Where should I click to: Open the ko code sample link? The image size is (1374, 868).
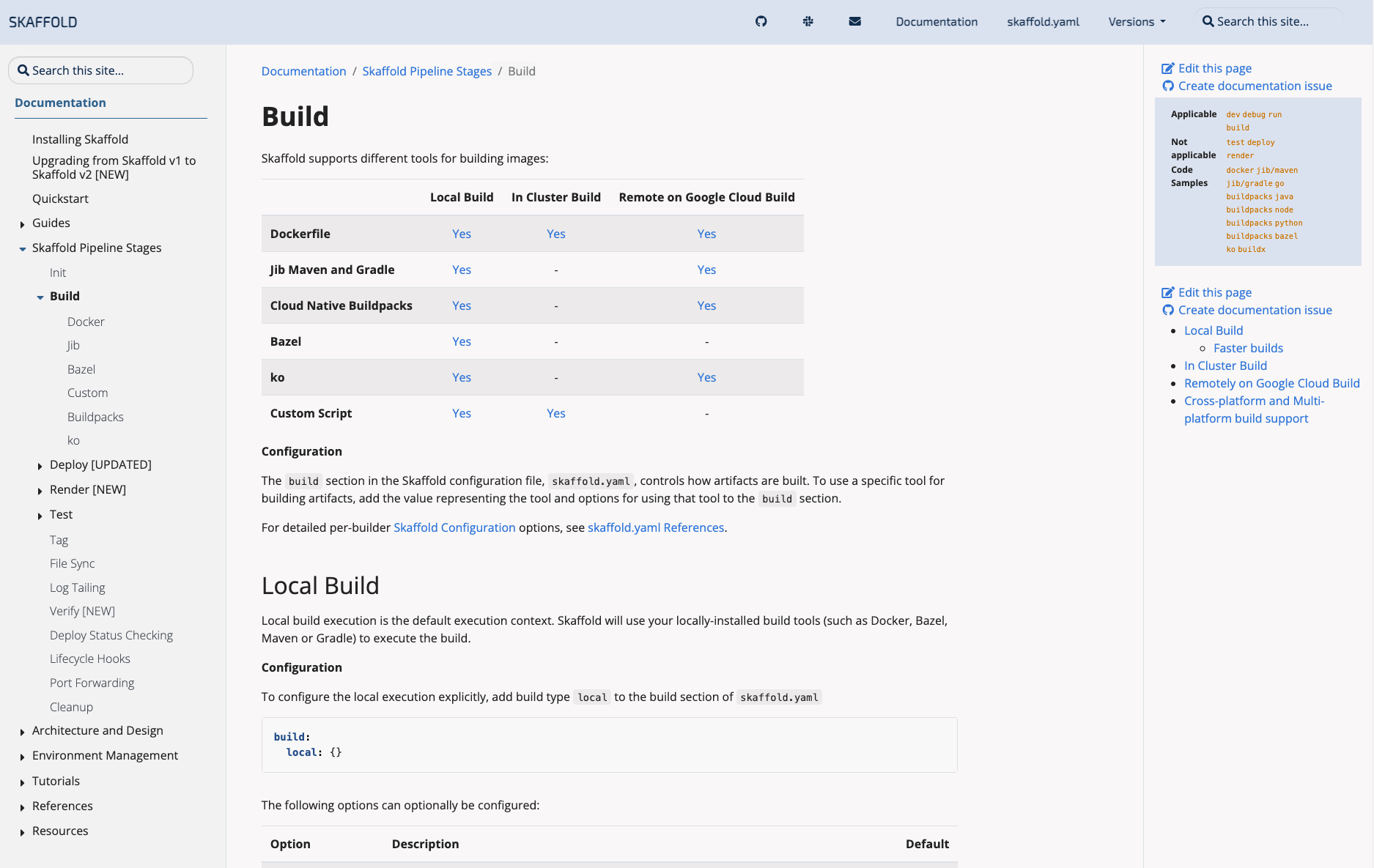1230,249
